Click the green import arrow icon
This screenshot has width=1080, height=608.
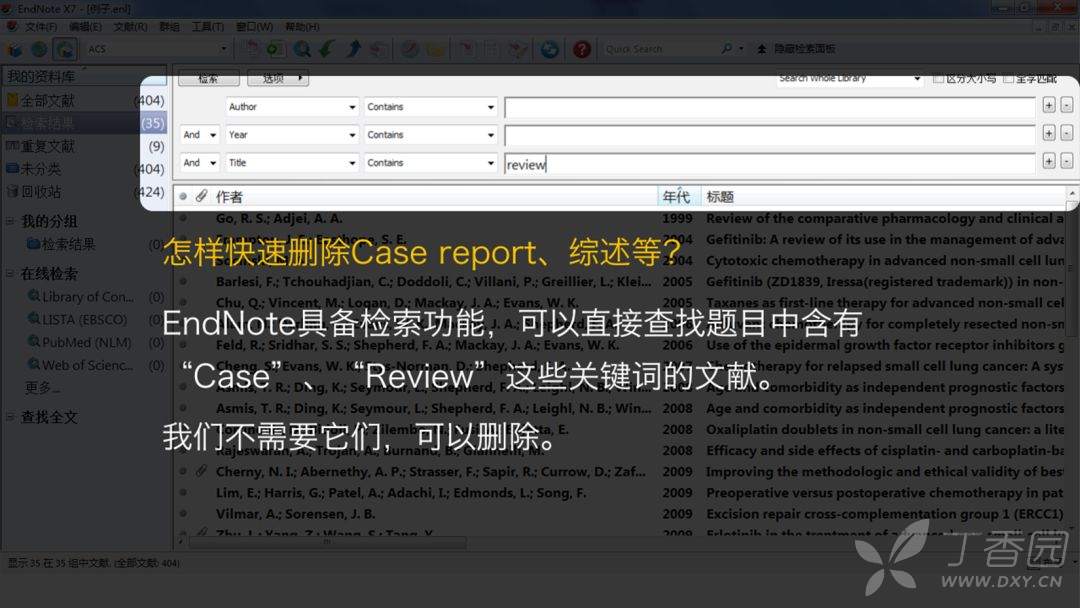point(327,49)
